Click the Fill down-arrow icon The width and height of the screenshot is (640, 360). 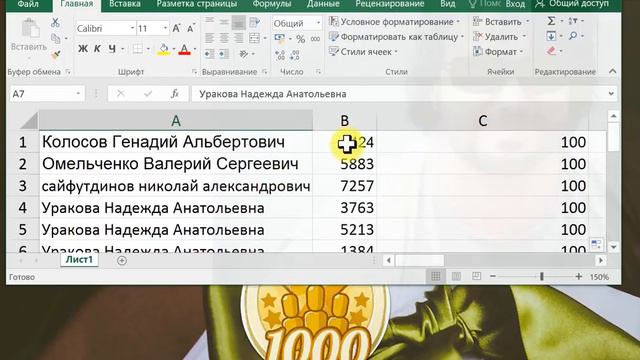tap(551, 36)
